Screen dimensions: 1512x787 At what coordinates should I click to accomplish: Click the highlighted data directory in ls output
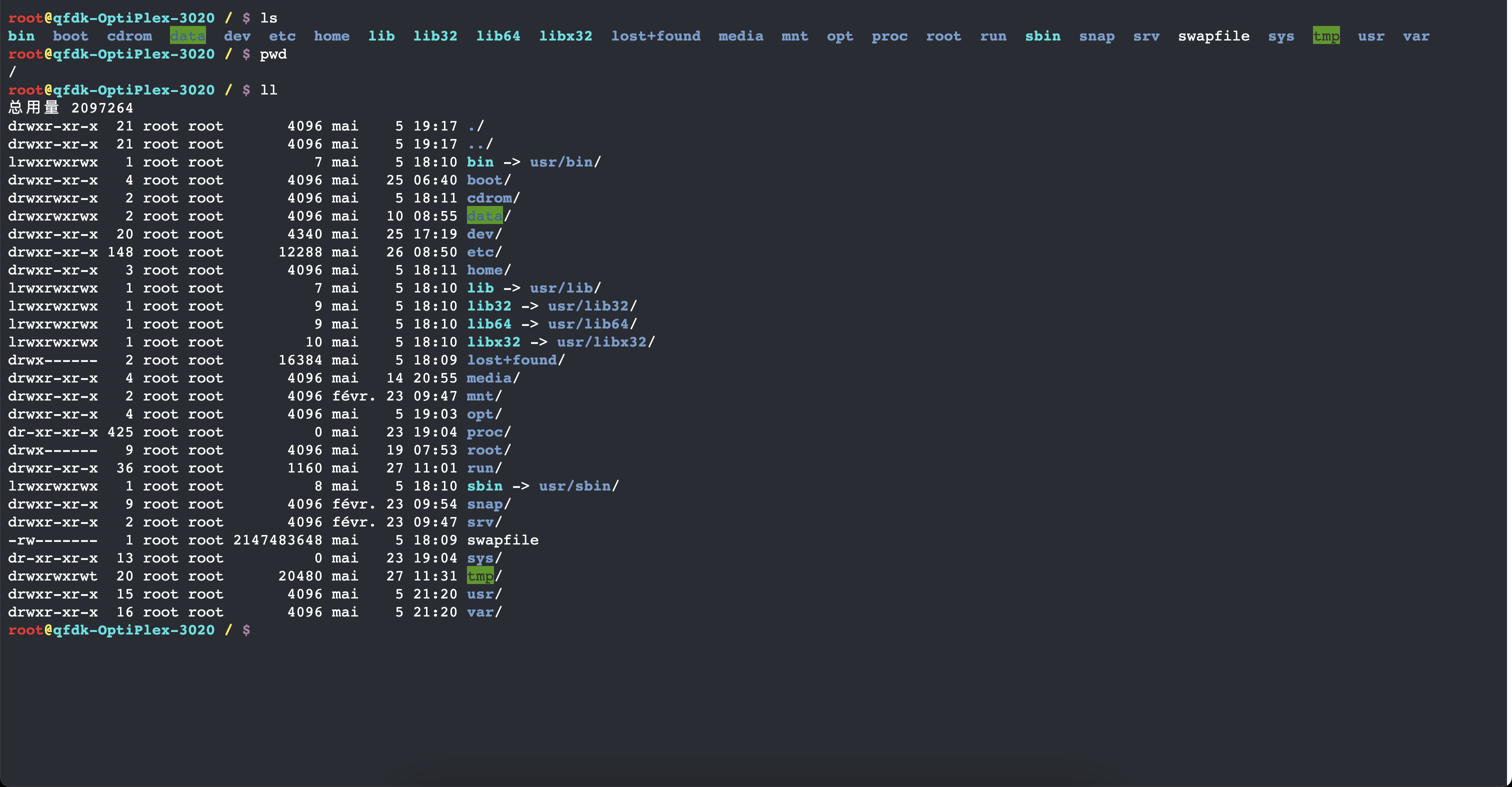coord(188,36)
